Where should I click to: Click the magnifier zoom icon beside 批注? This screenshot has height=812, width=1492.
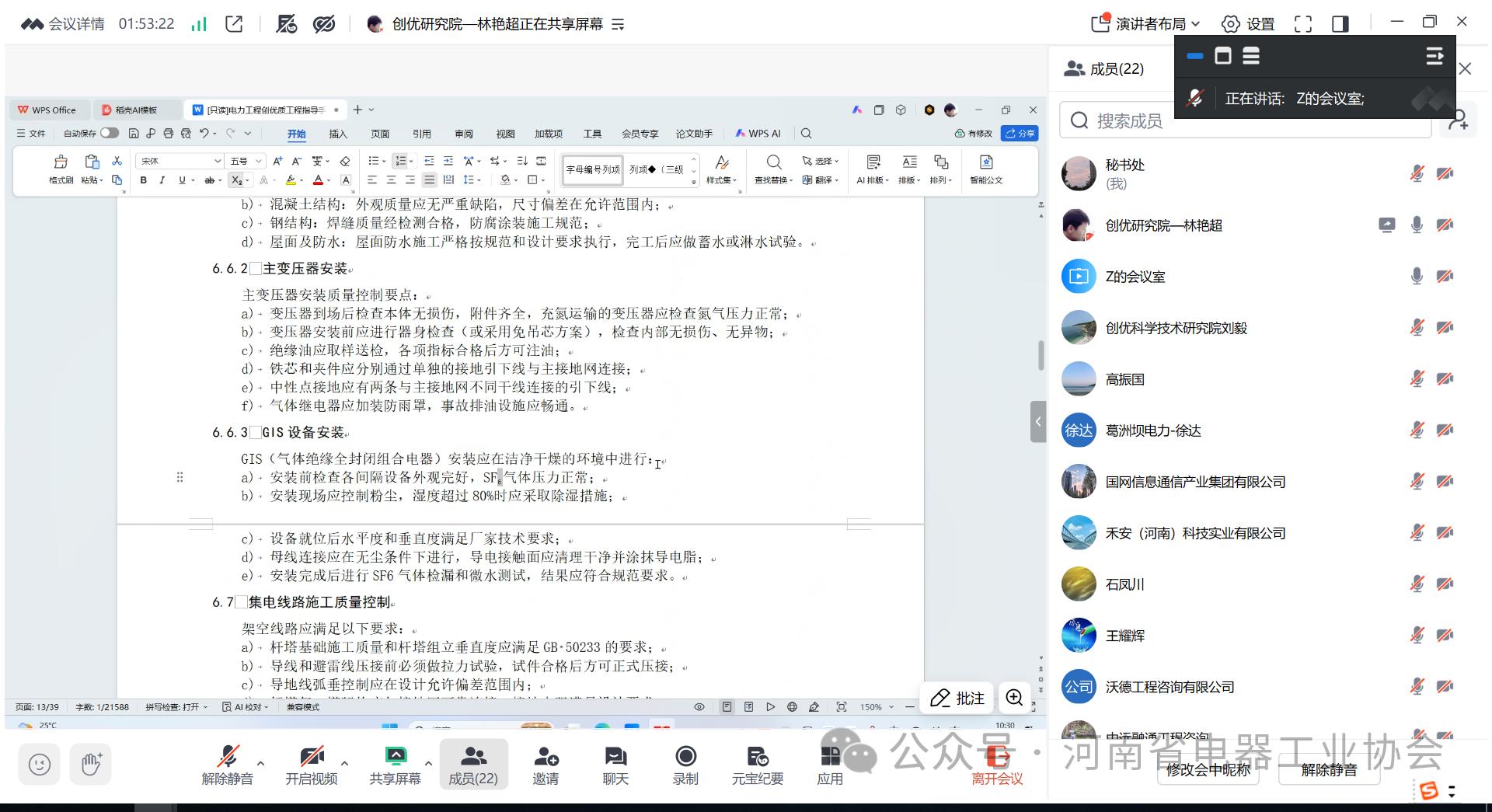1014,698
